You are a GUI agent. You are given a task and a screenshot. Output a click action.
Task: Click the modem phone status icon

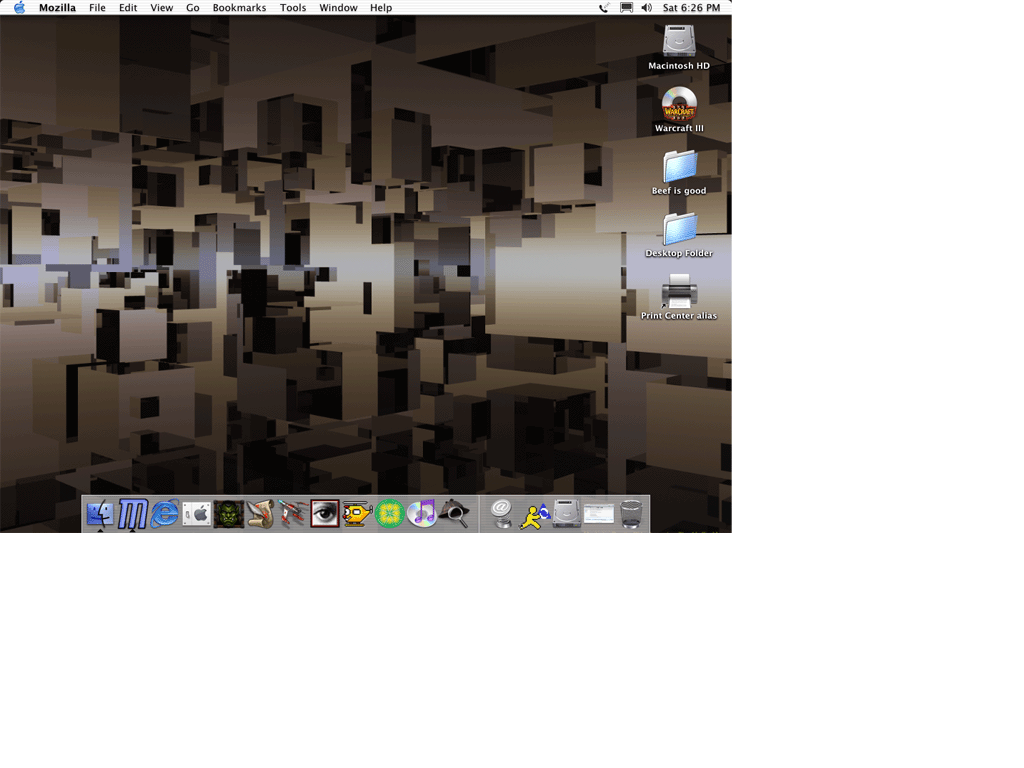604,8
